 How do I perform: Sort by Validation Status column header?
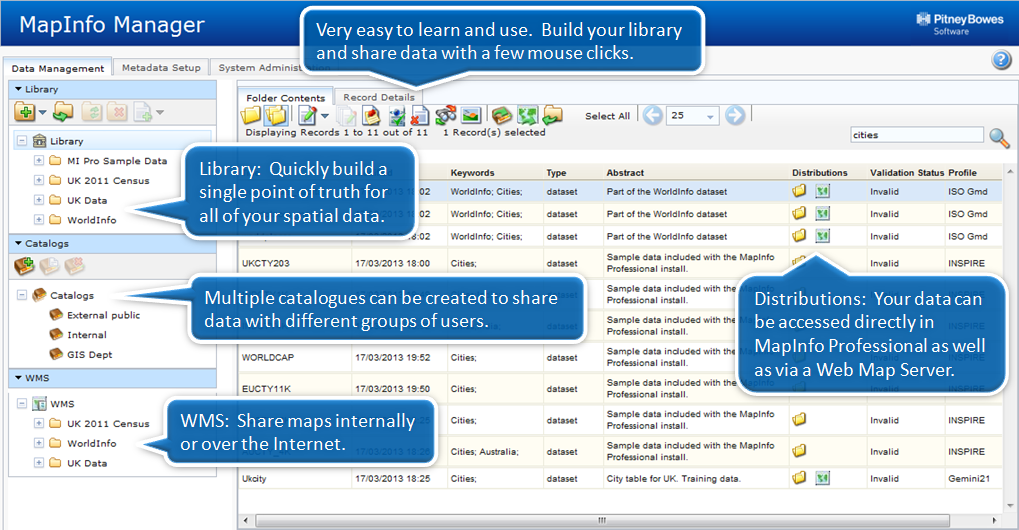click(x=907, y=173)
